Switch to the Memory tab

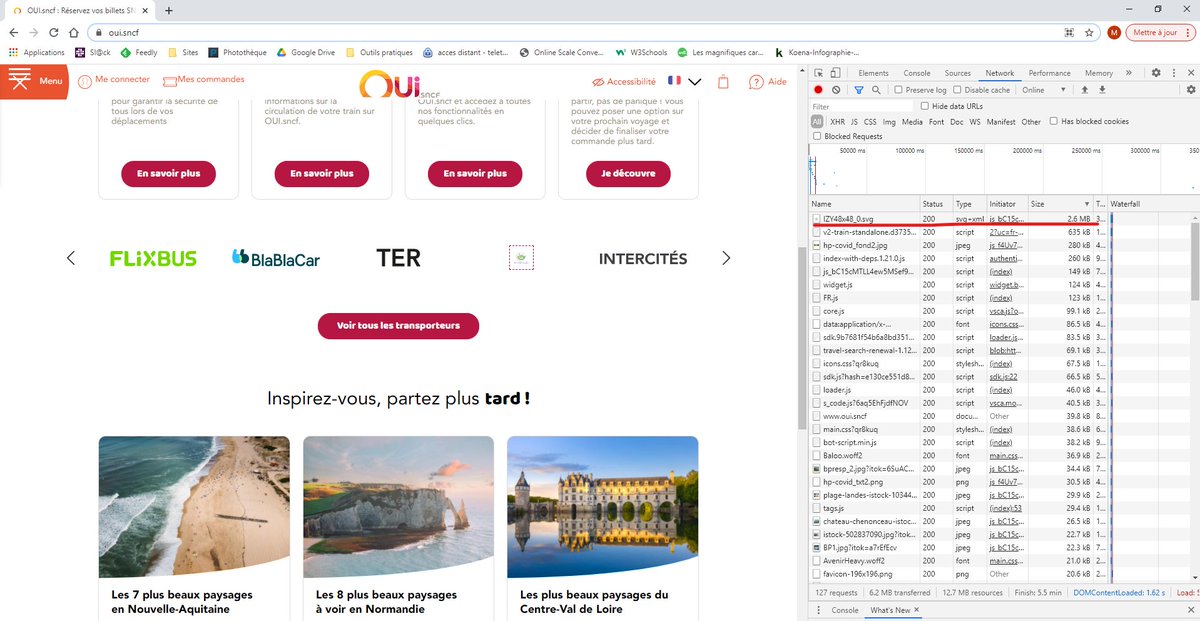[x=1099, y=73]
